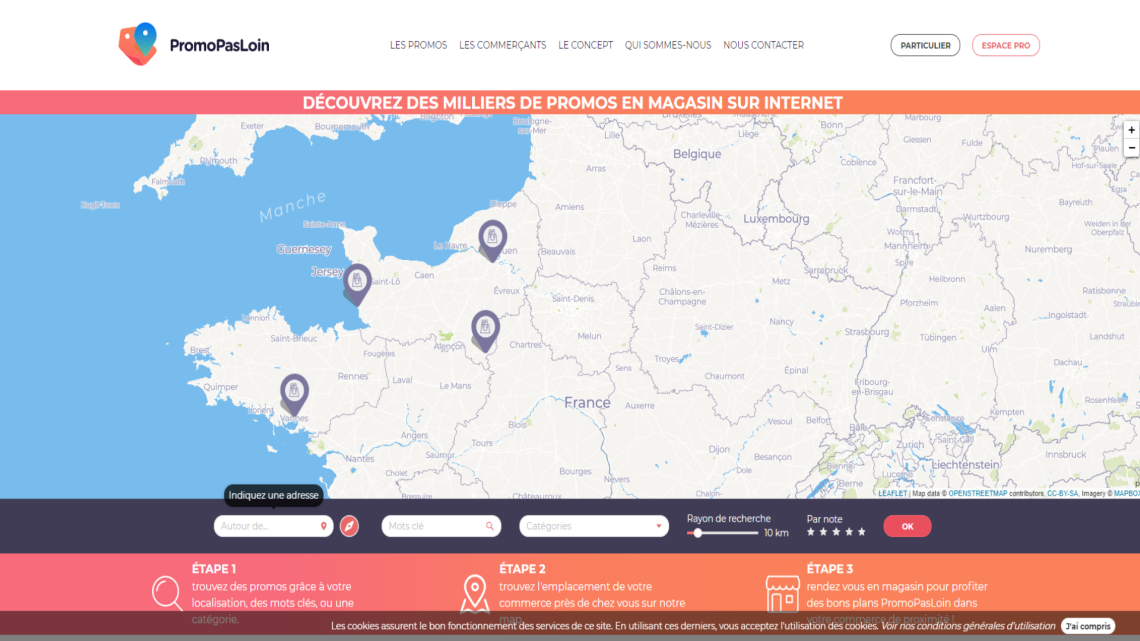This screenshot has width=1140, height=641.
Task: Click the Autour de address field
Action: pyautogui.click(x=273, y=526)
